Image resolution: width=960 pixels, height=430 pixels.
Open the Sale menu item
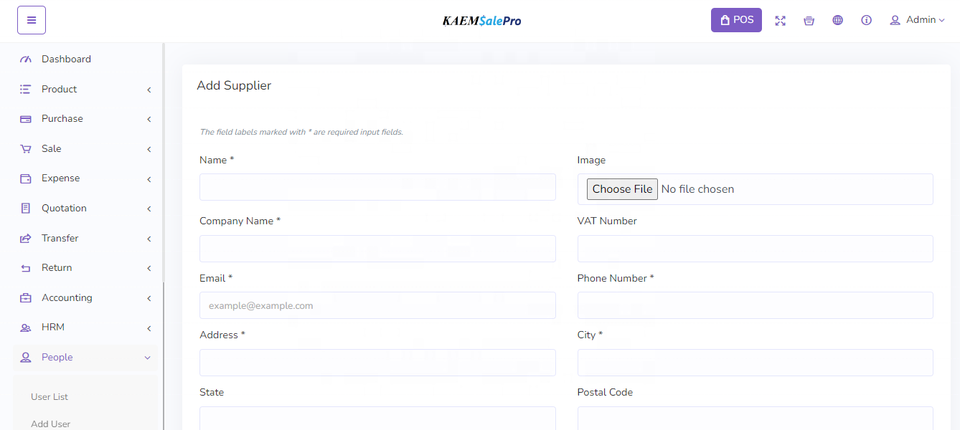point(51,149)
